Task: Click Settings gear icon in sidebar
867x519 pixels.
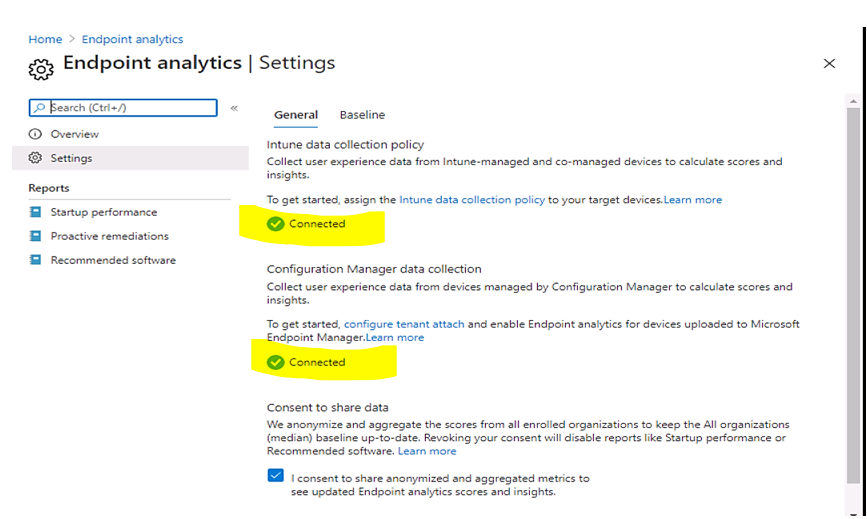Action: click(x=35, y=158)
